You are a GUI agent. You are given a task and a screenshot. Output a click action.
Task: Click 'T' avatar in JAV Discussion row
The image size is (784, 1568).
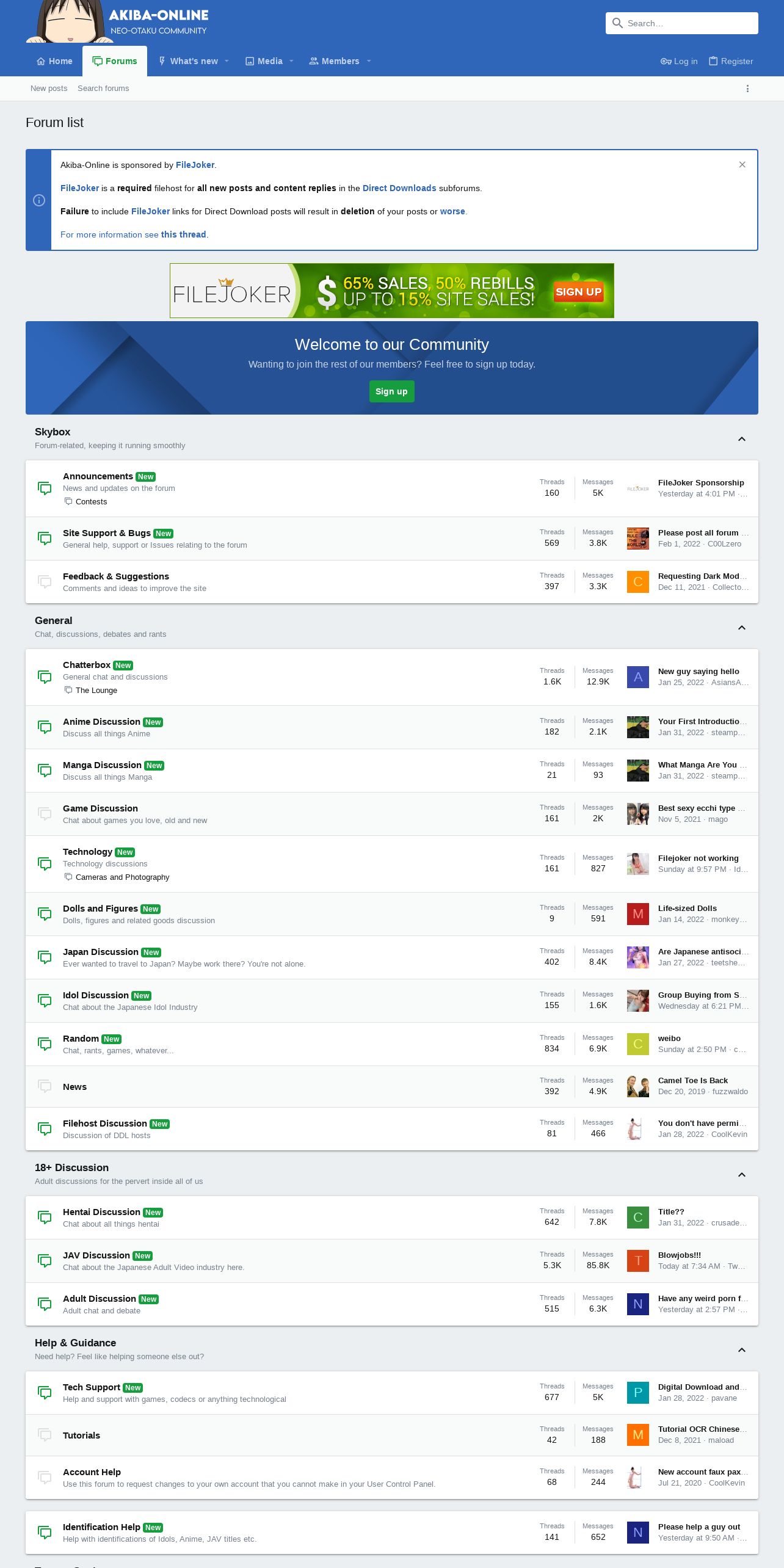pyautogui.click(x=638, y=1261)
